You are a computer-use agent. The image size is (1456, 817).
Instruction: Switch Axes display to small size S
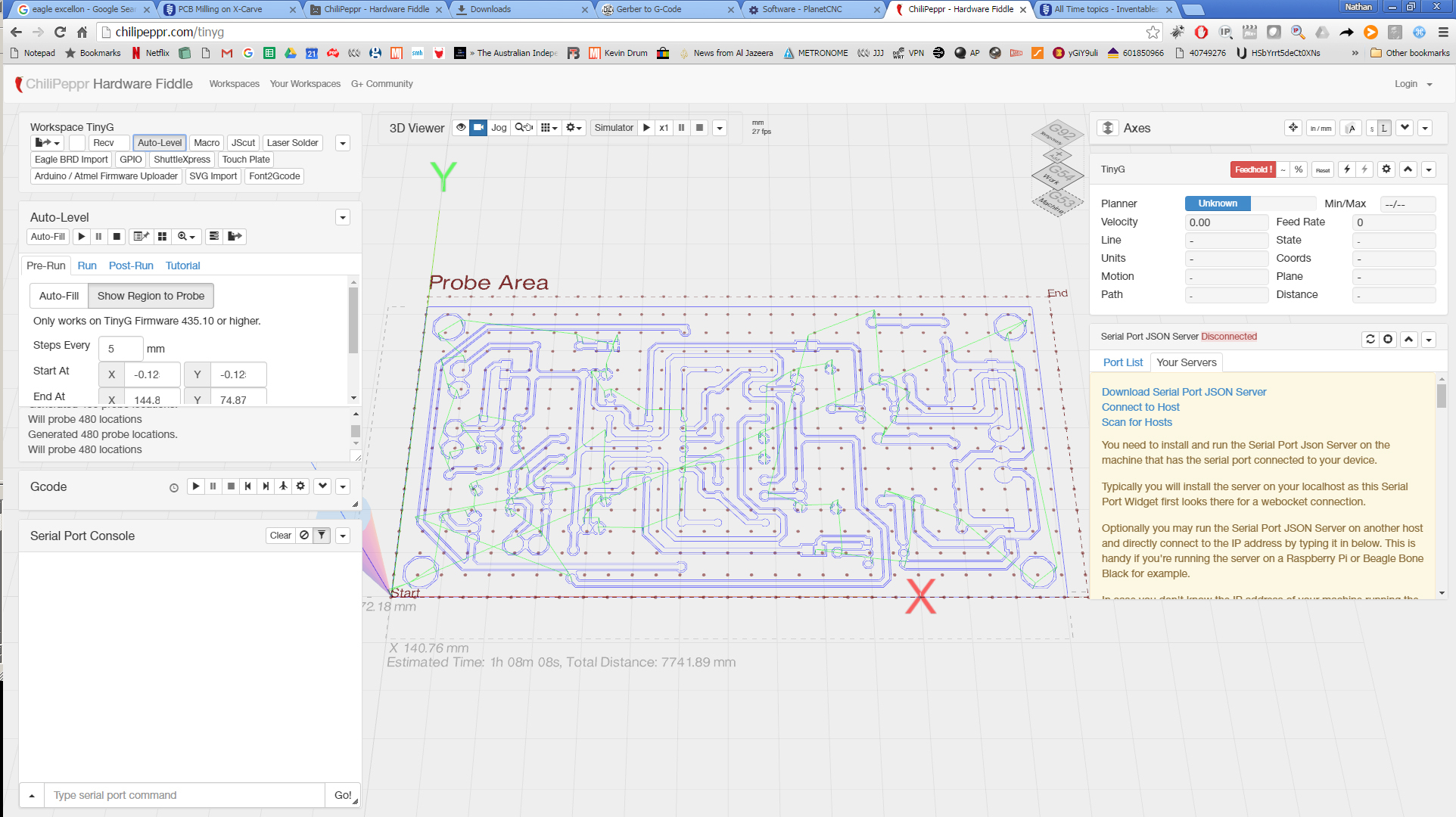pos(1371,129)
